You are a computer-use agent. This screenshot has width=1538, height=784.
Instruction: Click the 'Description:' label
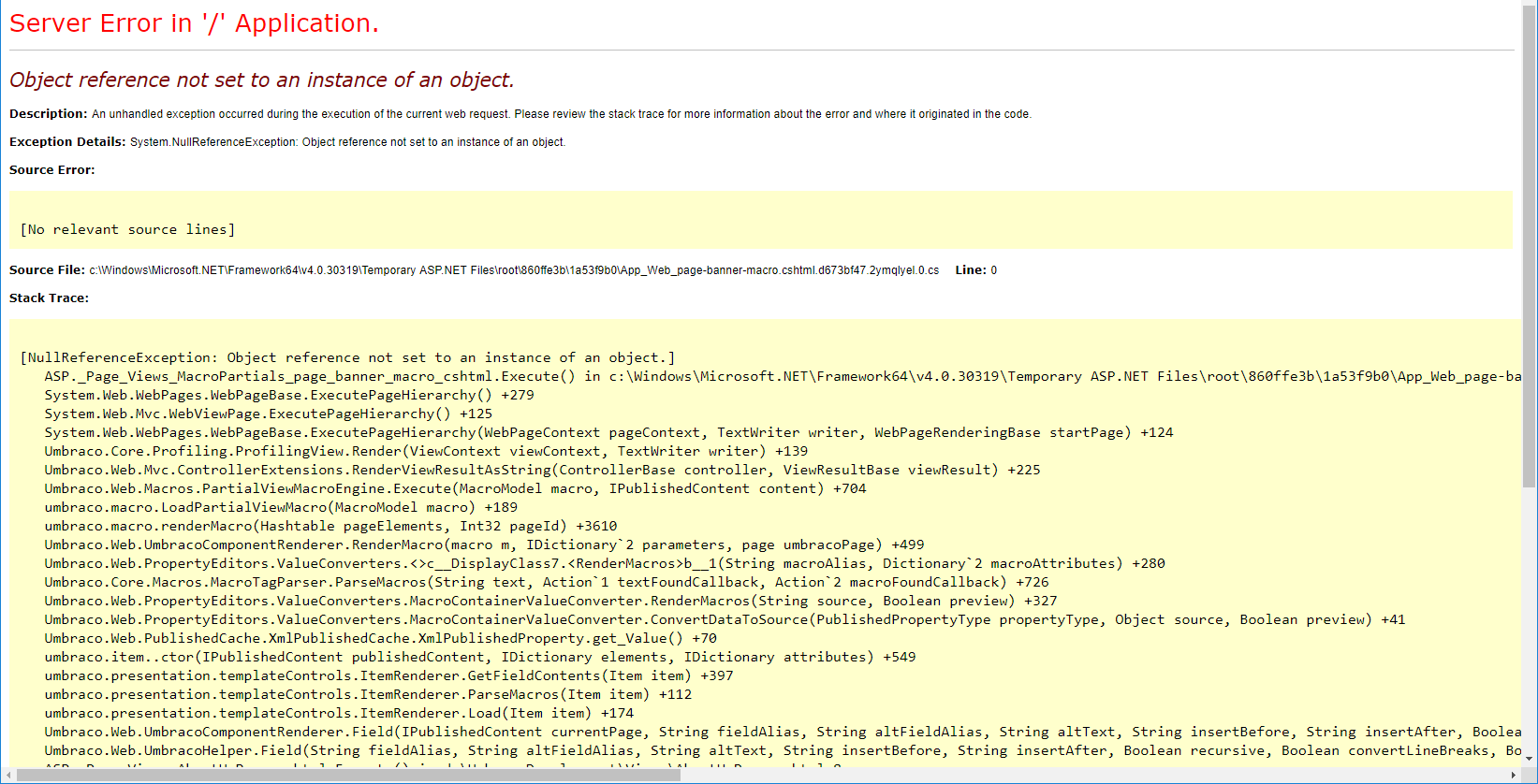(x=49, y=114)
